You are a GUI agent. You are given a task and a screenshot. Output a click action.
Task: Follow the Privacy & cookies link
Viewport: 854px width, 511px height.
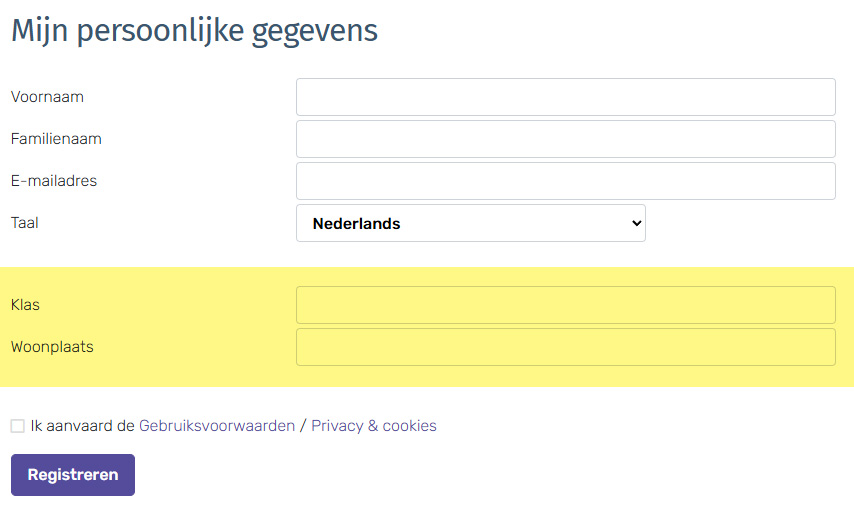click(x=374, y=426)
